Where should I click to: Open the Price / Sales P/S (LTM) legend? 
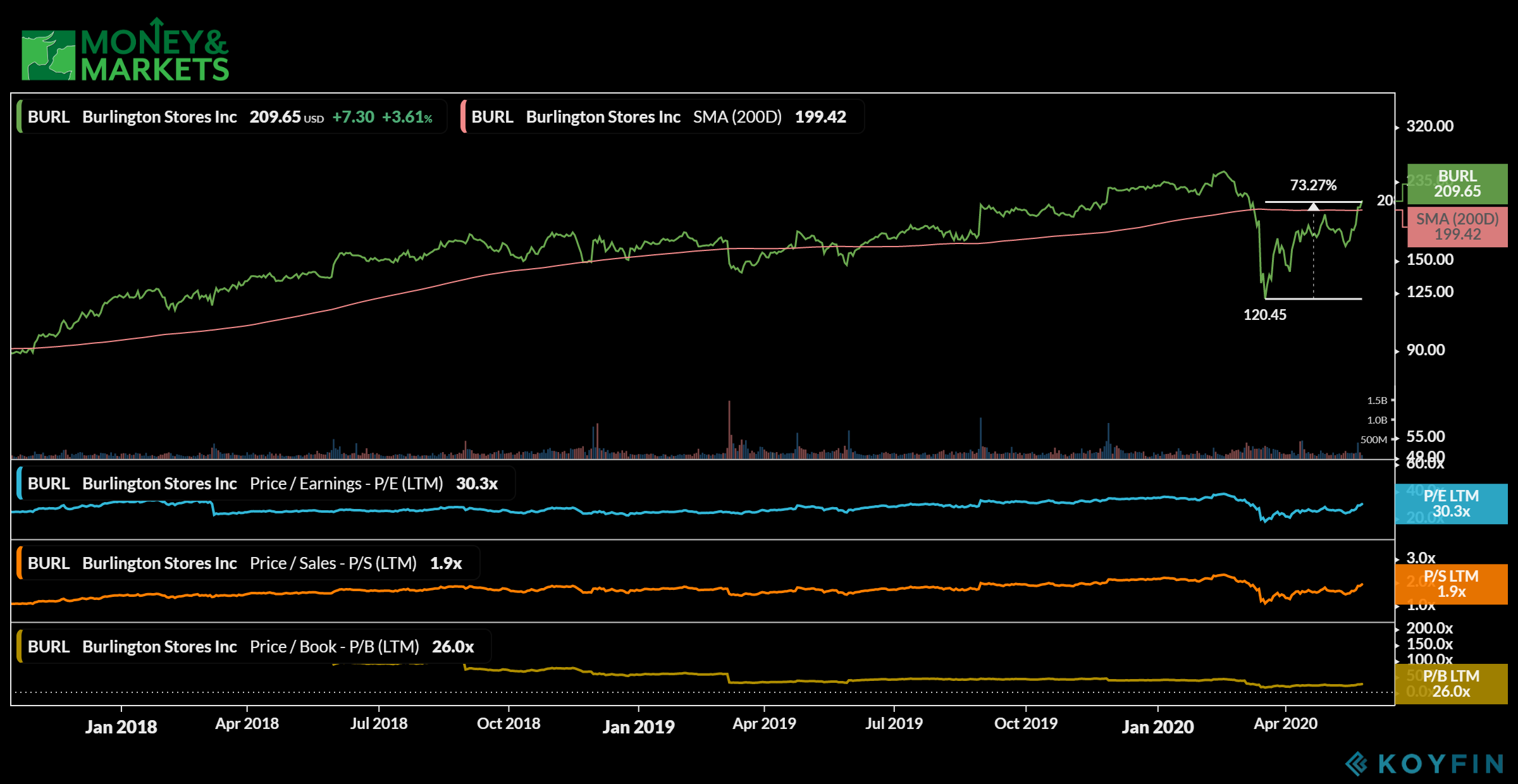click(x=248, y=563)
